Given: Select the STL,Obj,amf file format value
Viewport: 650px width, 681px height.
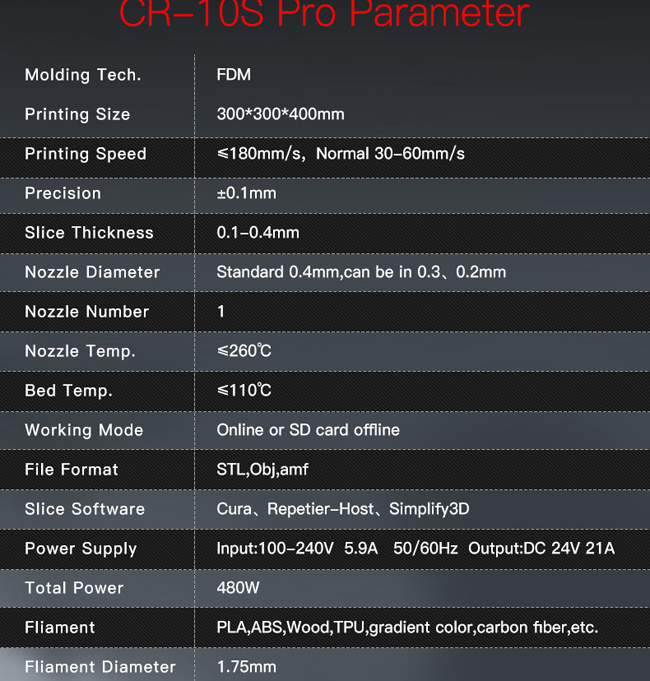Looking at the screenshot, I should [262, 469].
